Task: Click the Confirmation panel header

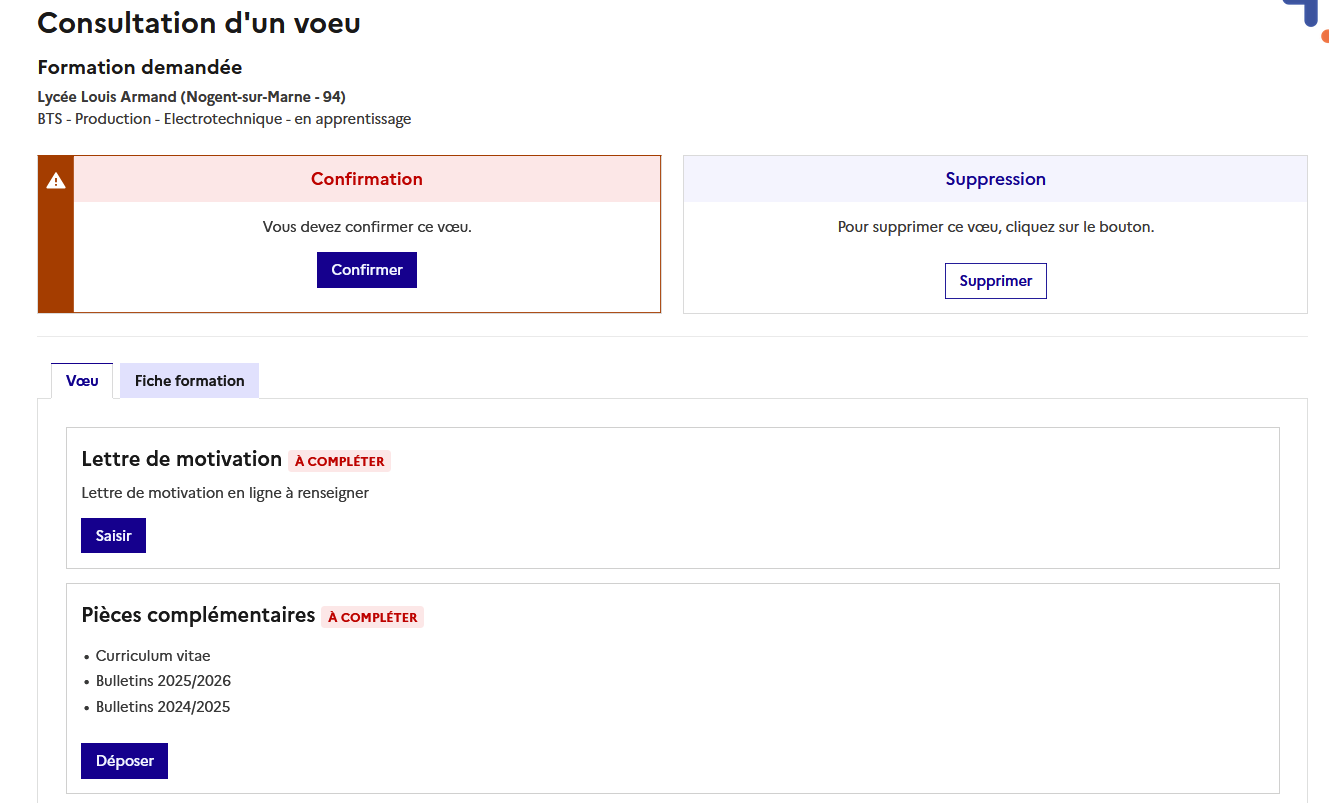Action: (366, 180)
